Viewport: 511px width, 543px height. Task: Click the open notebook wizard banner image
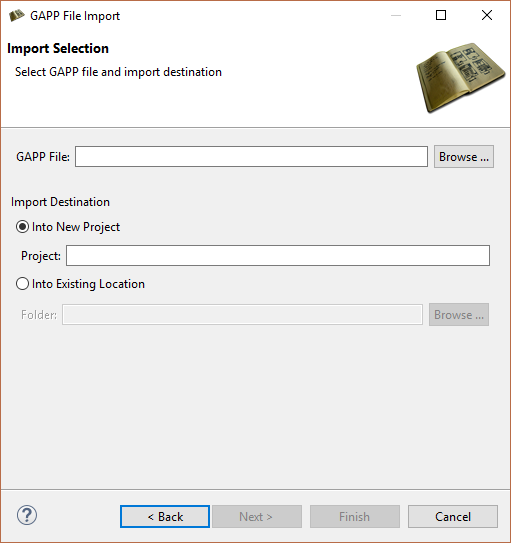pos(460,78)
